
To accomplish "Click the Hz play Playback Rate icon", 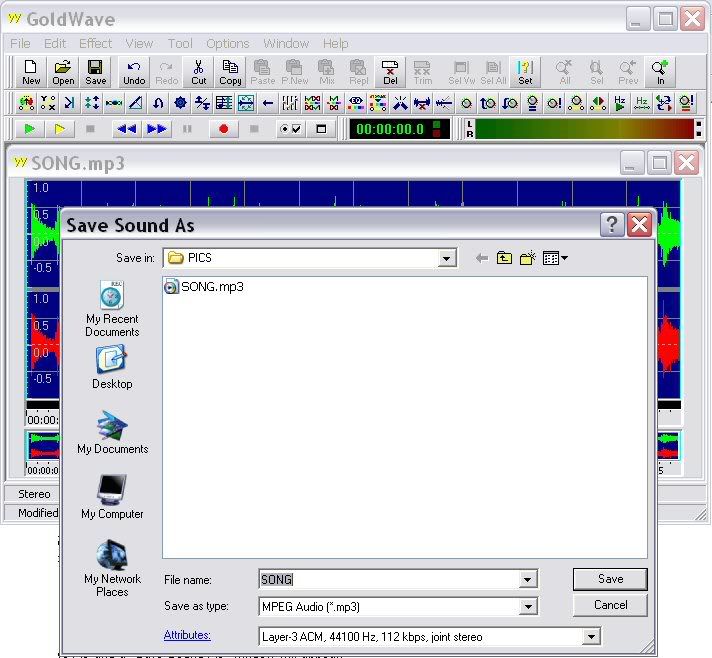I will [619, 103].
